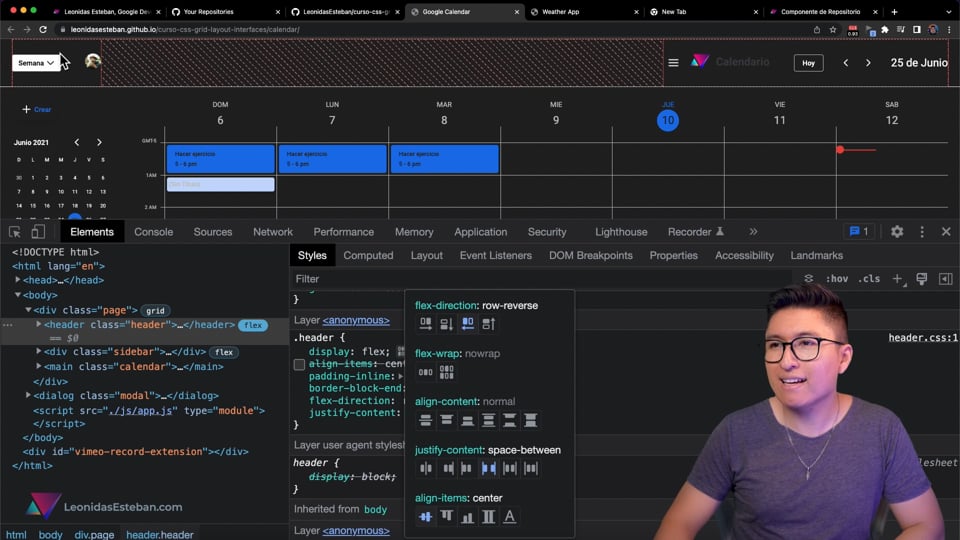Choose justify-content space-between icon
Screen dimensions: 960x540
[489, 468]
